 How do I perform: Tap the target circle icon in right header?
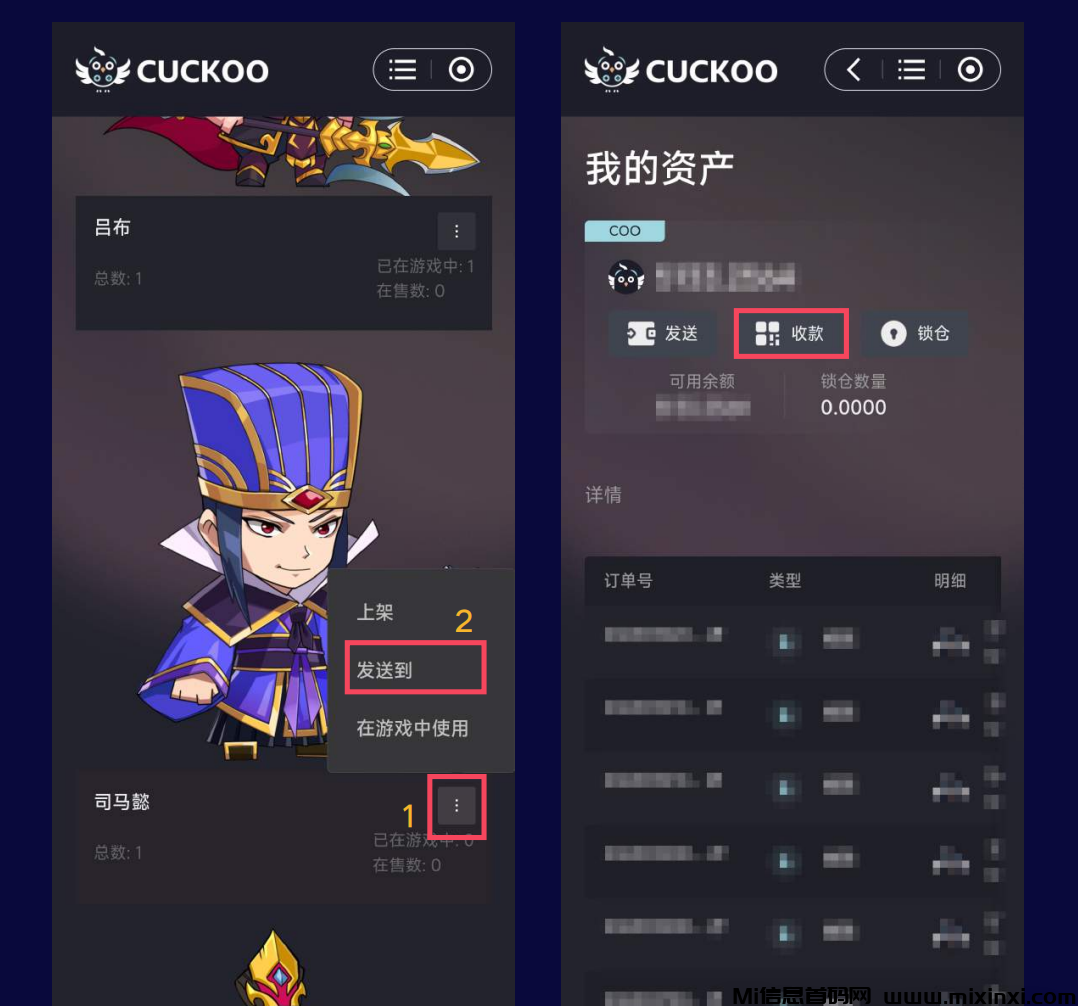pyautogui.click(x=970, y=69)
